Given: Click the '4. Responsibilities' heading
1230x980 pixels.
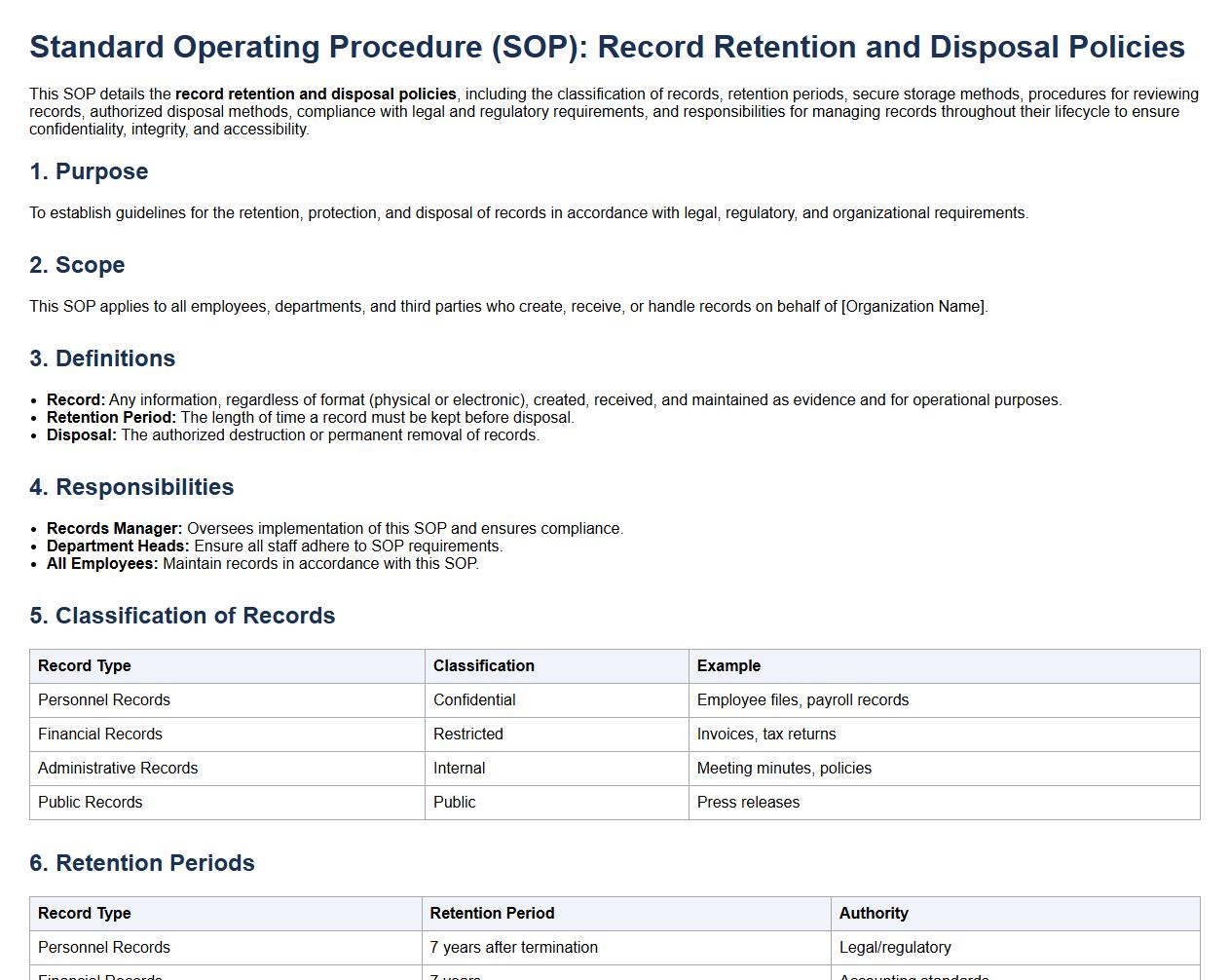Looking at the screenshot, I should (x=131, y=487).
